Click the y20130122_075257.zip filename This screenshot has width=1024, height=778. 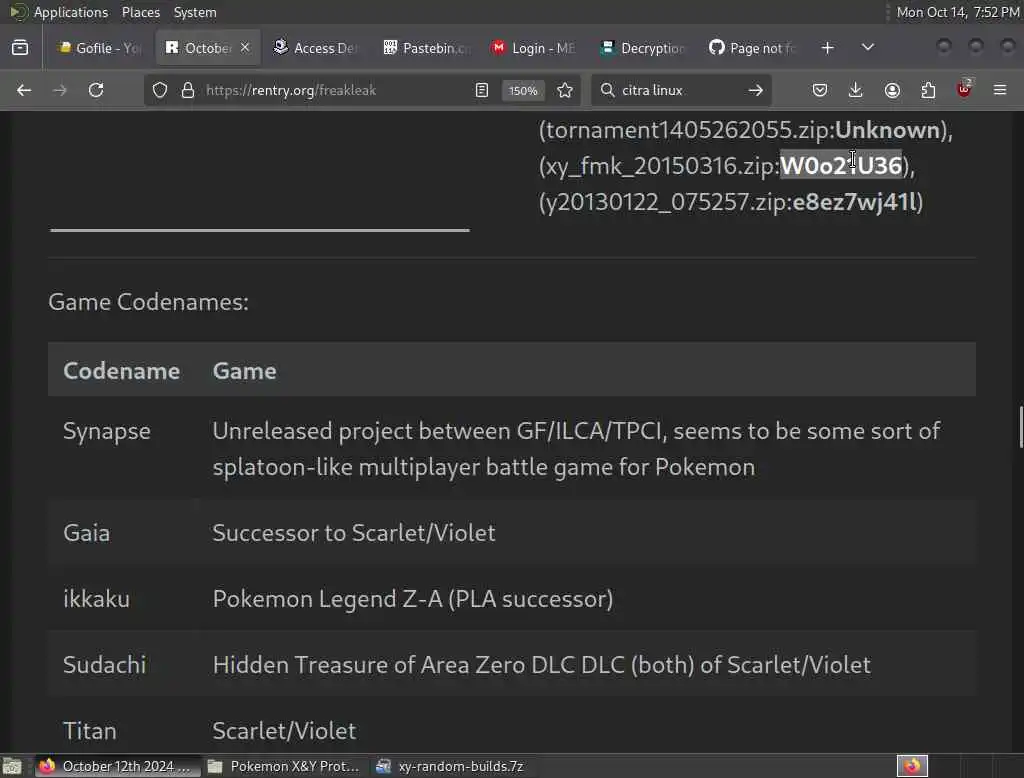[x=665, y=202]
